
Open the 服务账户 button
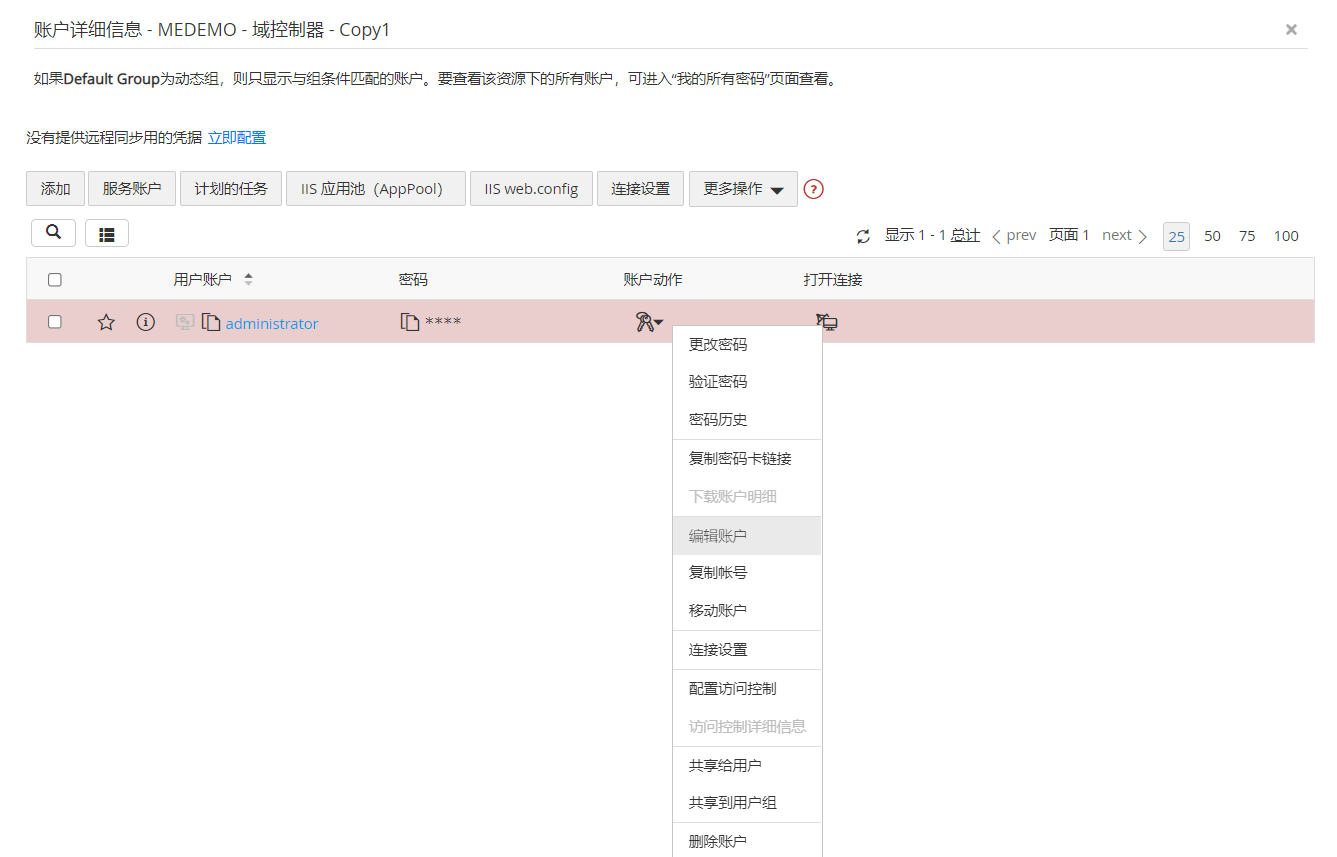tap(132, 189)
